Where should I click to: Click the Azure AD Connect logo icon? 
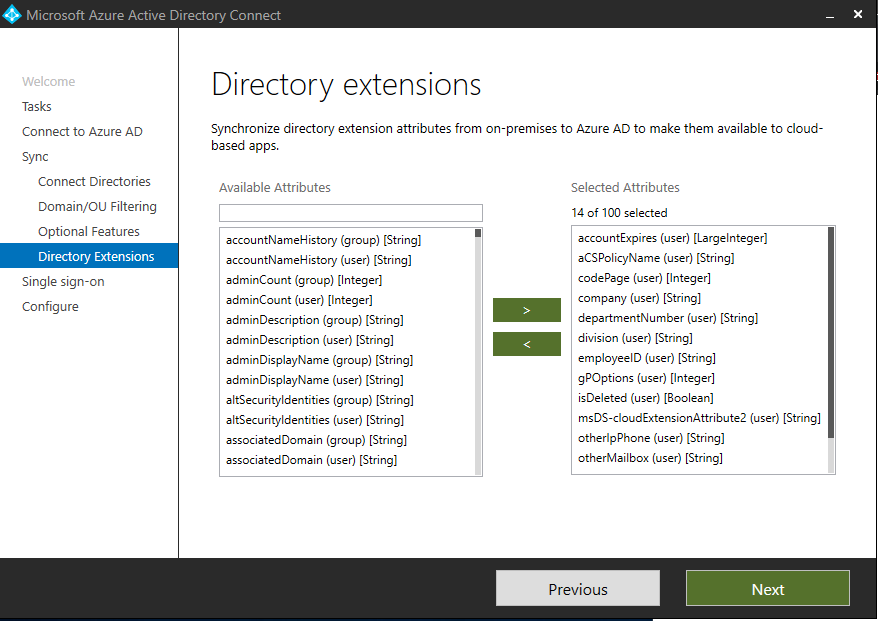point(14,14)
